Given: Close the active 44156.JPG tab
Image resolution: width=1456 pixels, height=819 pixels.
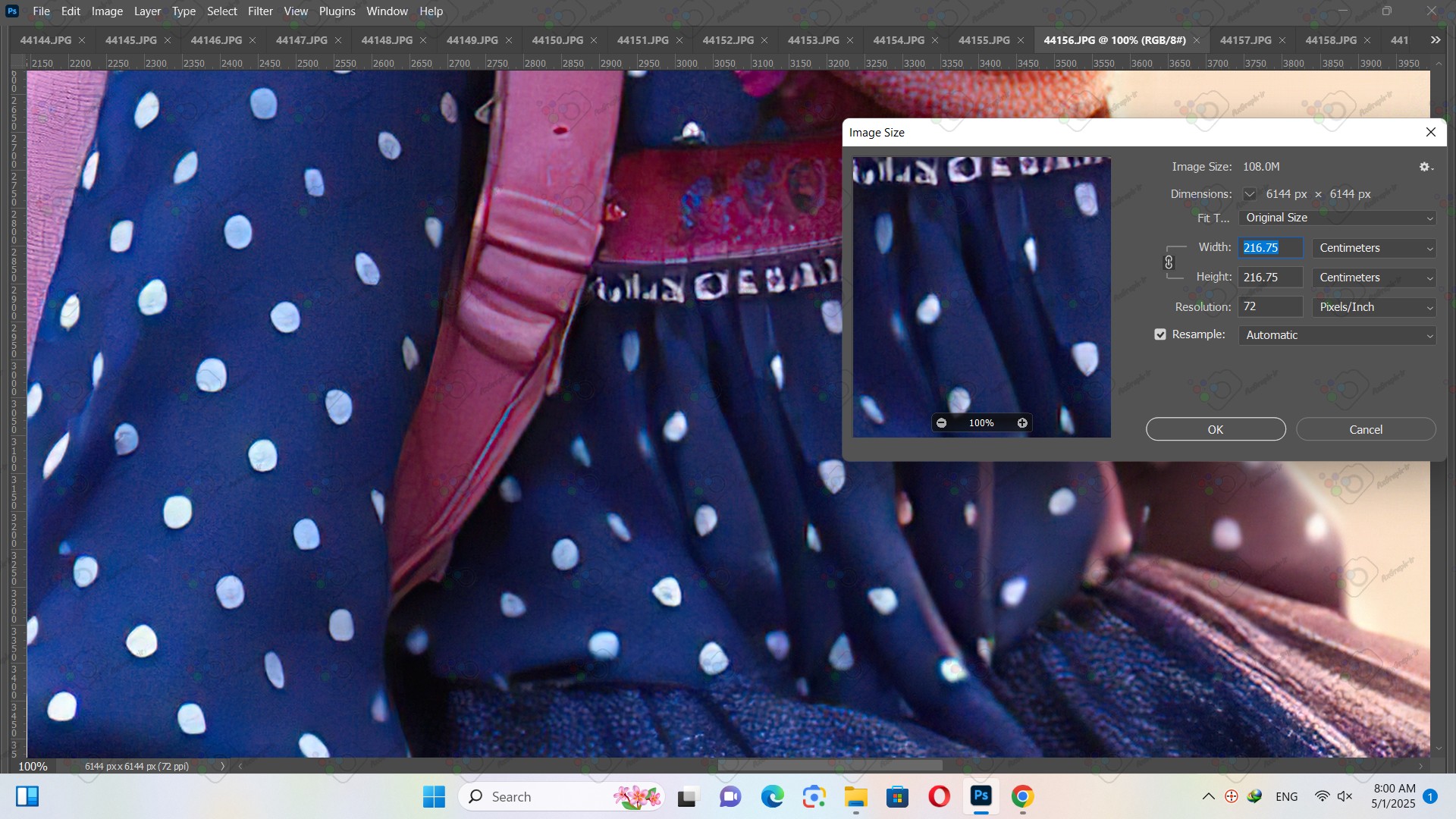Looking at the screenshot, I should [x=1197, y=40].
